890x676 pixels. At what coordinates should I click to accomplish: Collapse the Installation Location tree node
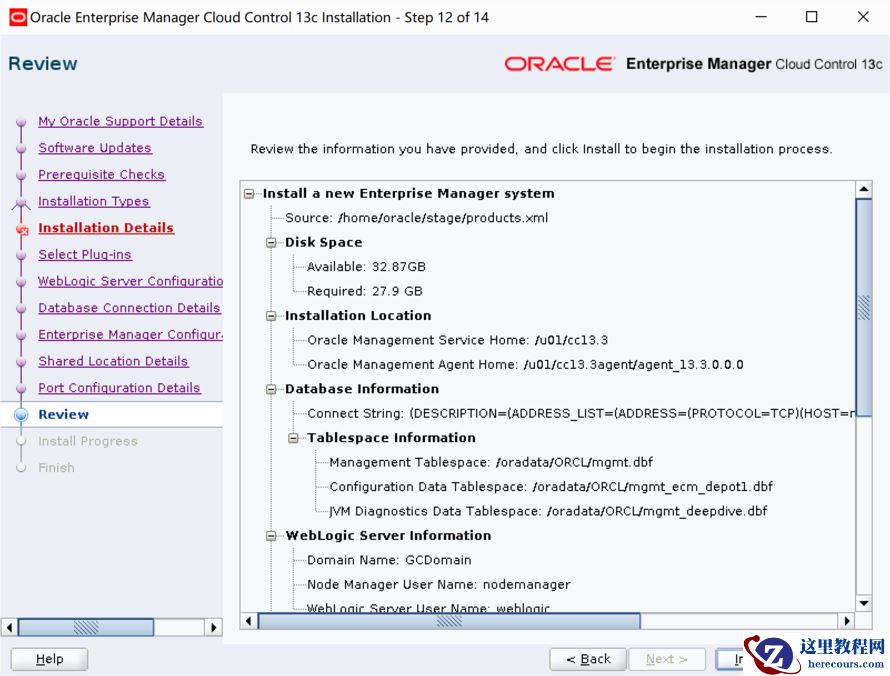pos(271,316)
